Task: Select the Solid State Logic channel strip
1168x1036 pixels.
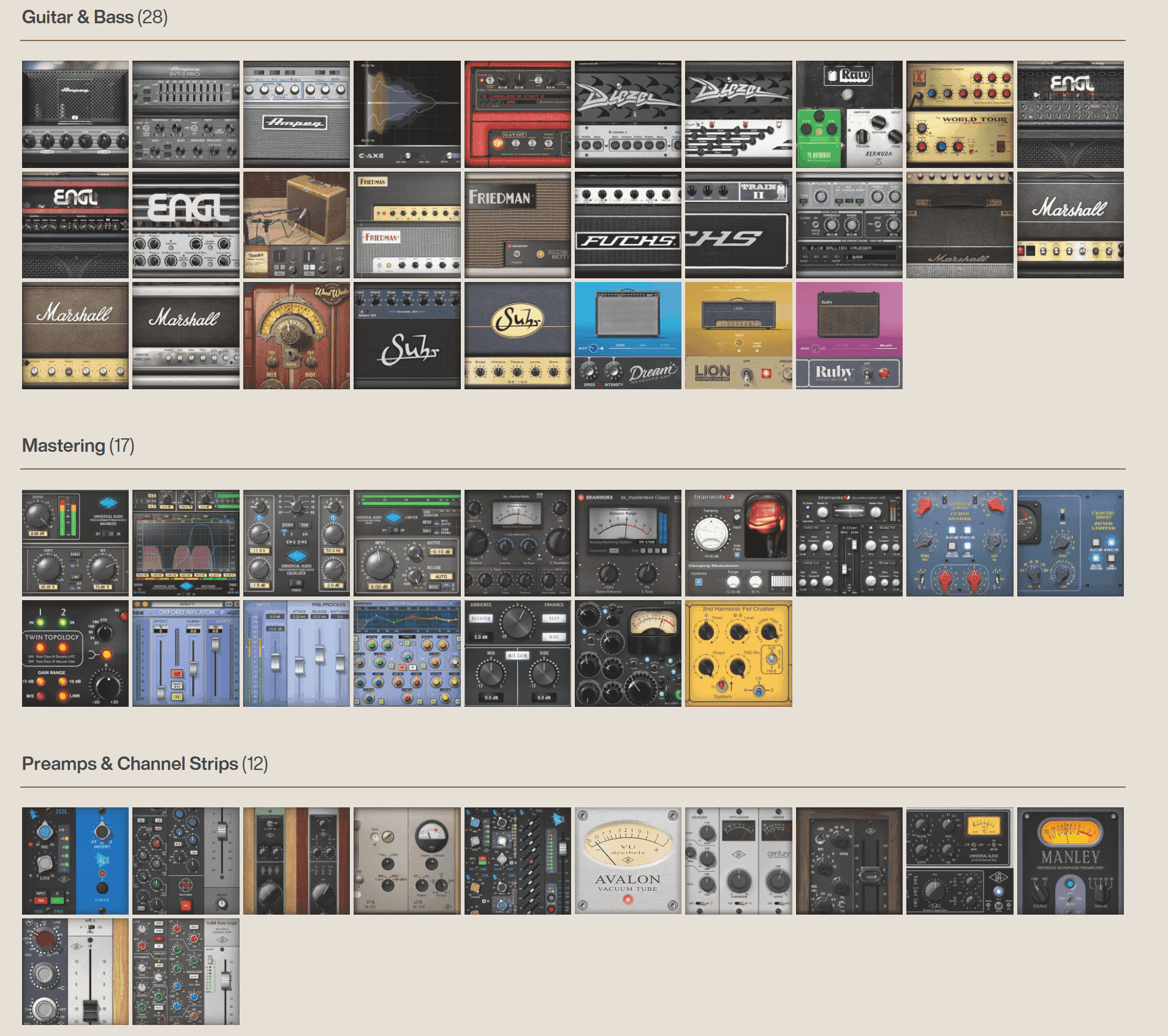Action: [x=186, y=972]
